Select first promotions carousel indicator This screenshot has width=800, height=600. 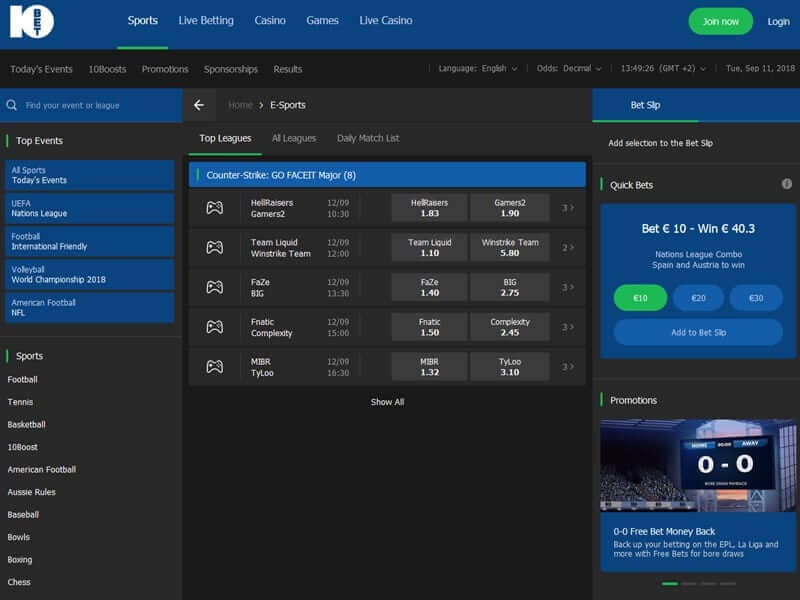point(670,584)
